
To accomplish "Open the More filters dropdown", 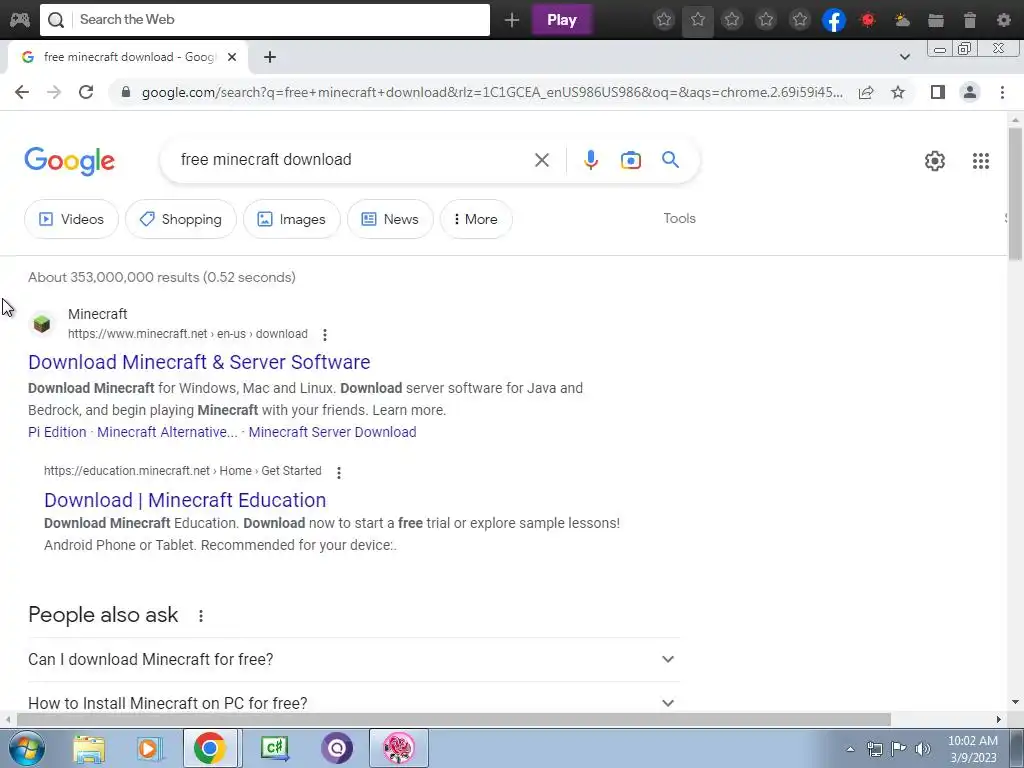I will pos(475,219).
